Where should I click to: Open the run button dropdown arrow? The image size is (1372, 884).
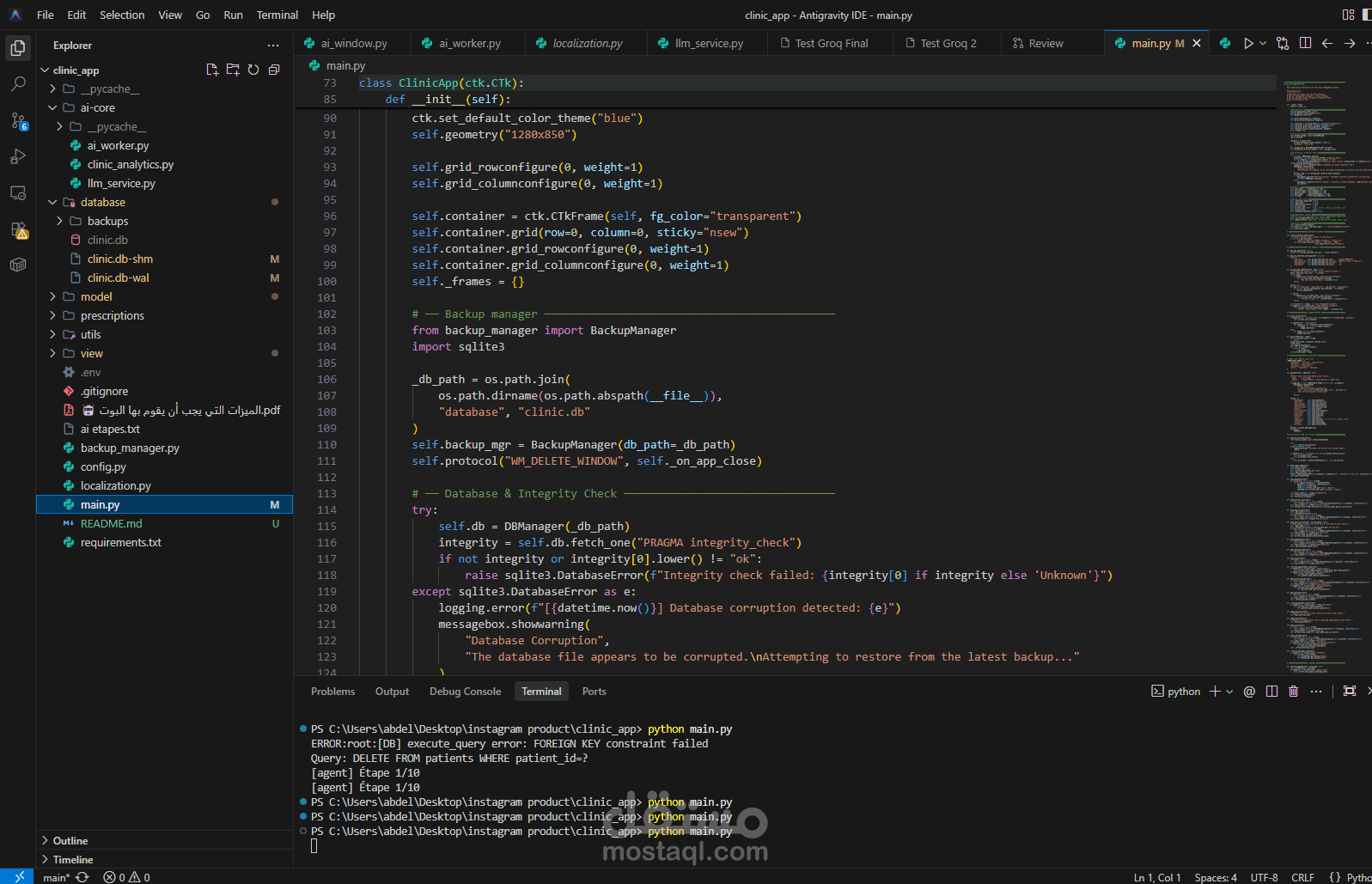1263,43
